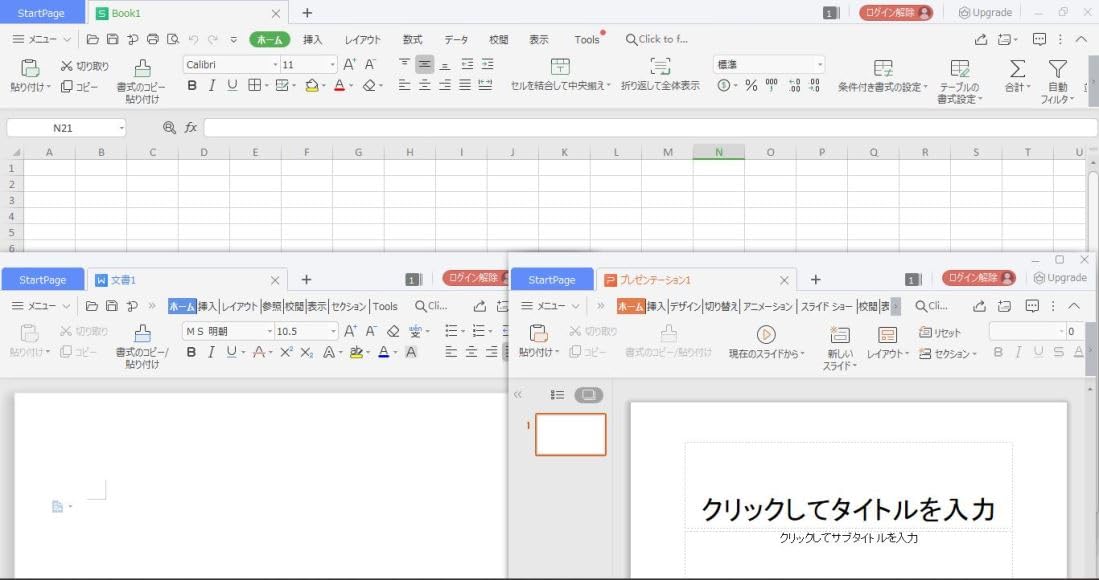
Task: Switch to the アニメーション tab in Presentation
Action: coord(768,306)
